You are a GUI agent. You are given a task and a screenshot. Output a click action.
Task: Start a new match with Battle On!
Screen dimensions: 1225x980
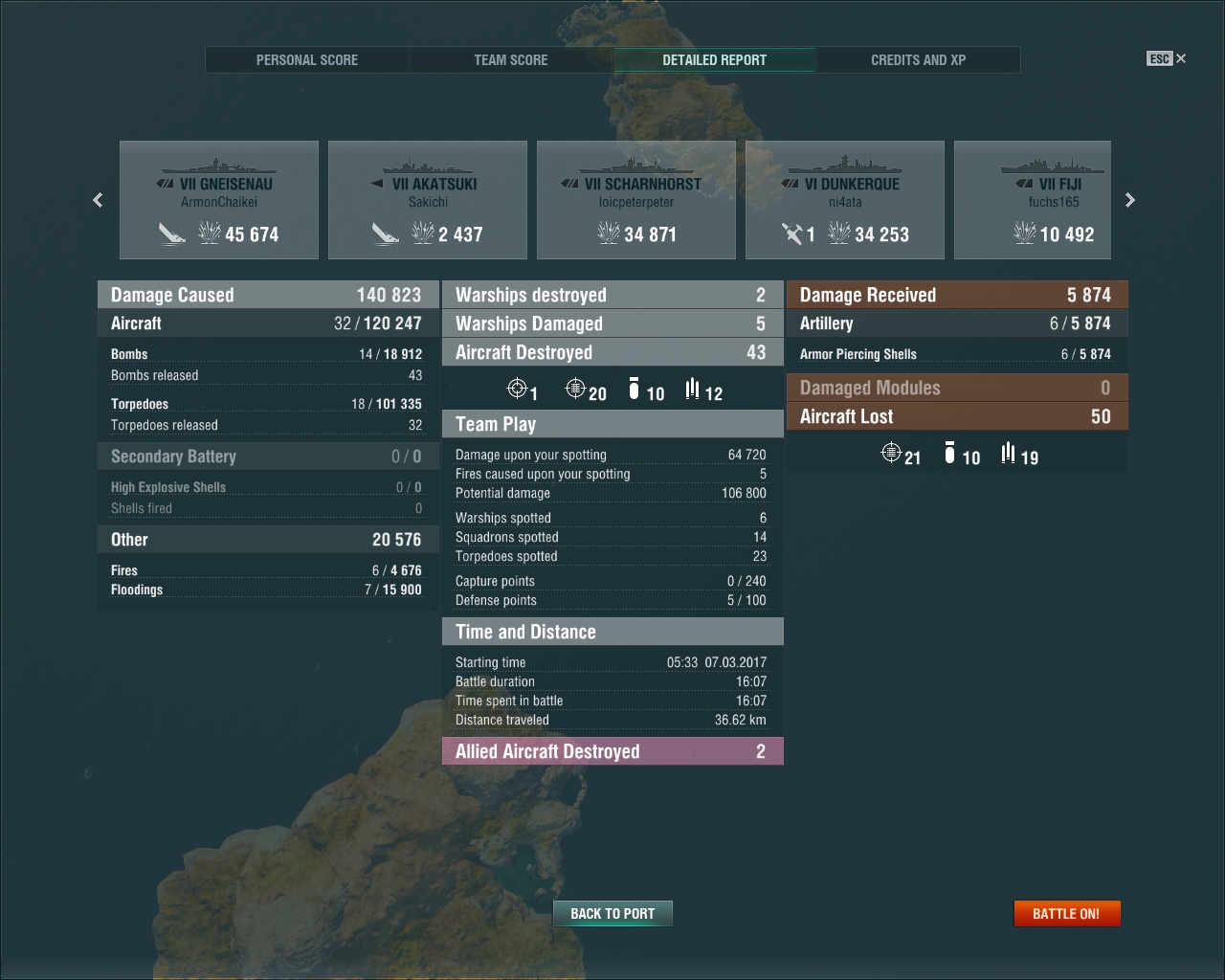pos(1067,914)
